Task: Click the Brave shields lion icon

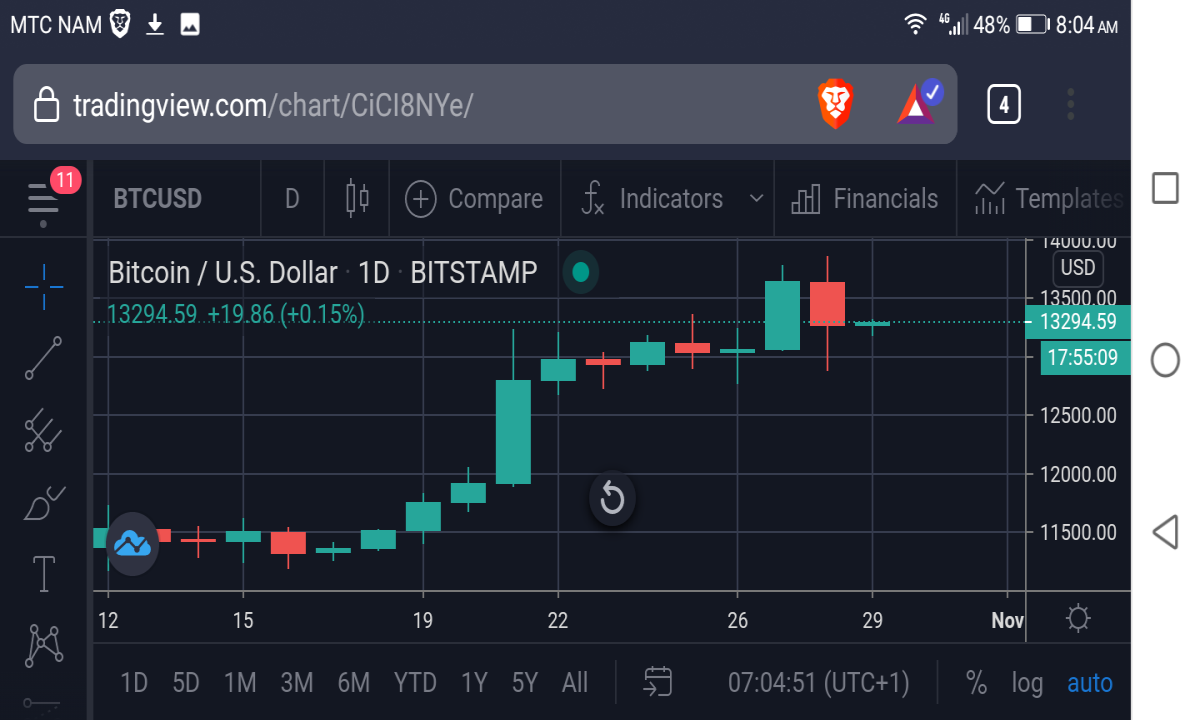Action: (835, 104)
